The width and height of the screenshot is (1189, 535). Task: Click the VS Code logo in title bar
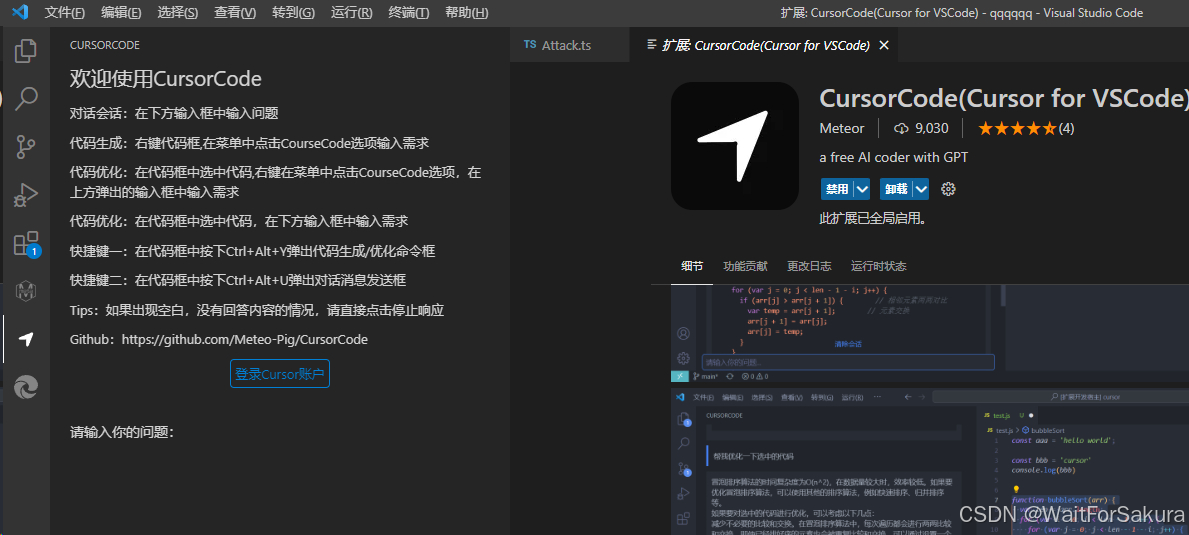point(20,12)
